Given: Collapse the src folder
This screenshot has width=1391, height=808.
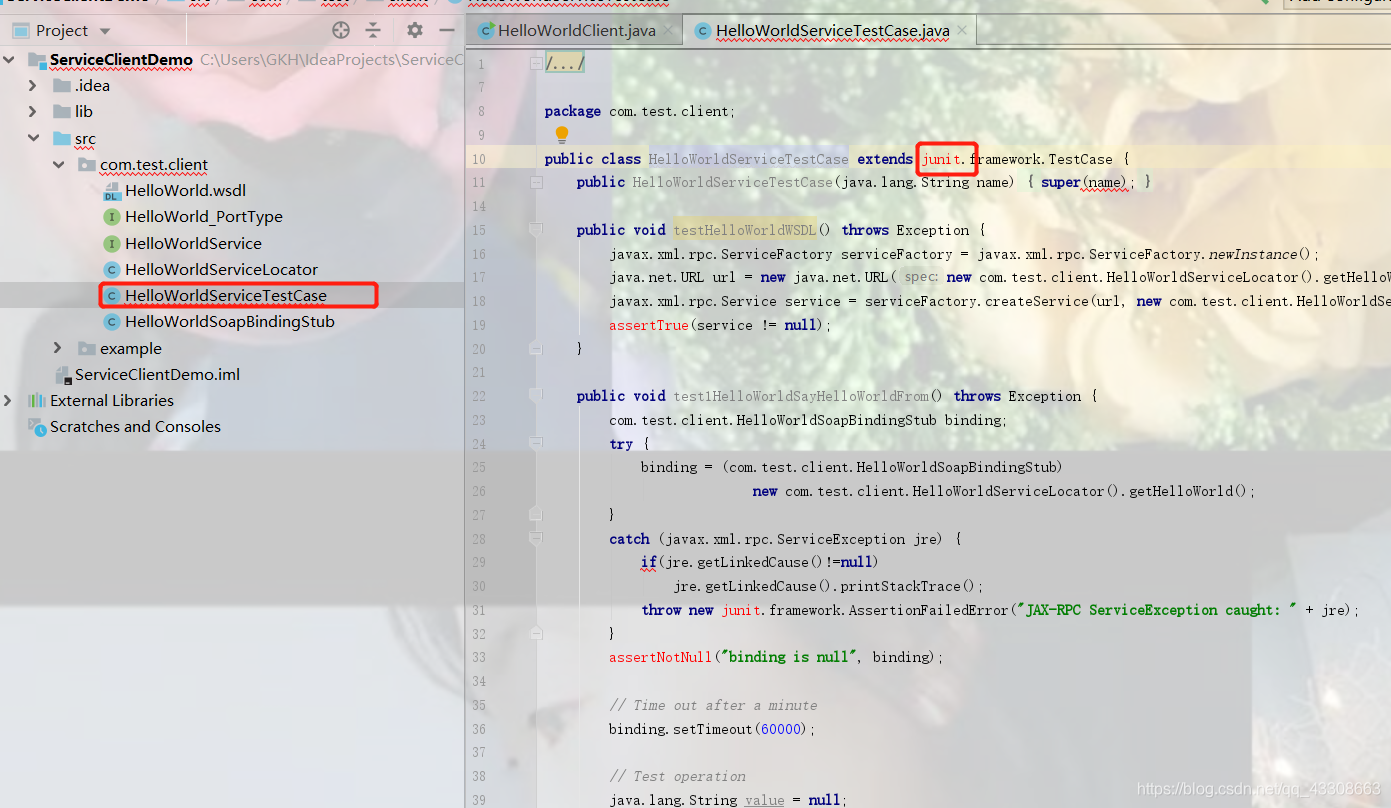Looking at the screenshot, I should point(33,139).
